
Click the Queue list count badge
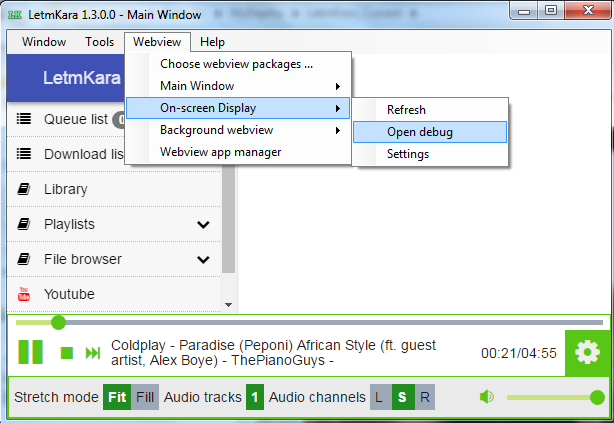pyautogui.click(x=119, y=119)
